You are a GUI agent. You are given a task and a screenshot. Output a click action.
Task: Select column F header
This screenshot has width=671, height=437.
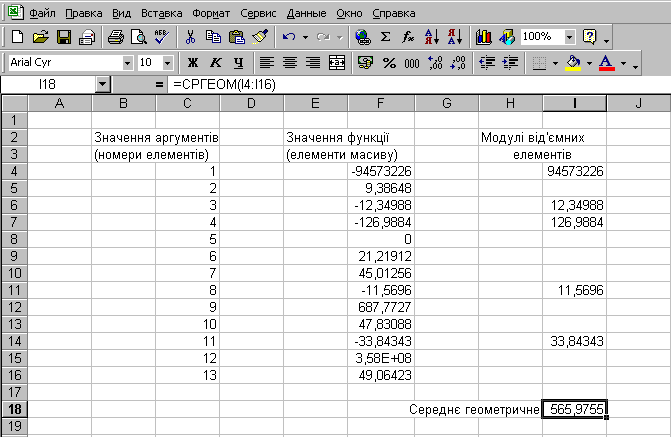[x=380, y=103]
